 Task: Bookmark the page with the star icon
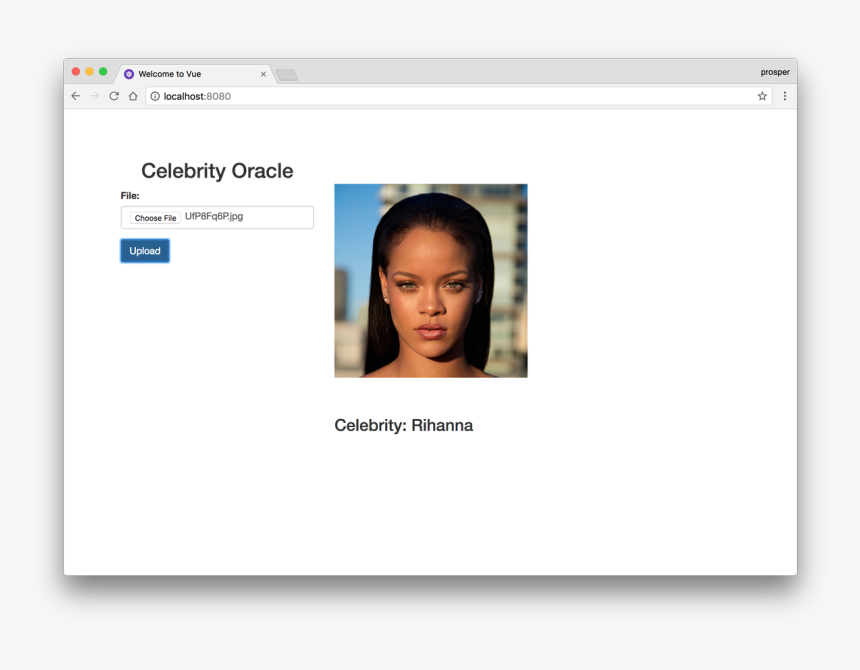click(x=762, y=96)
